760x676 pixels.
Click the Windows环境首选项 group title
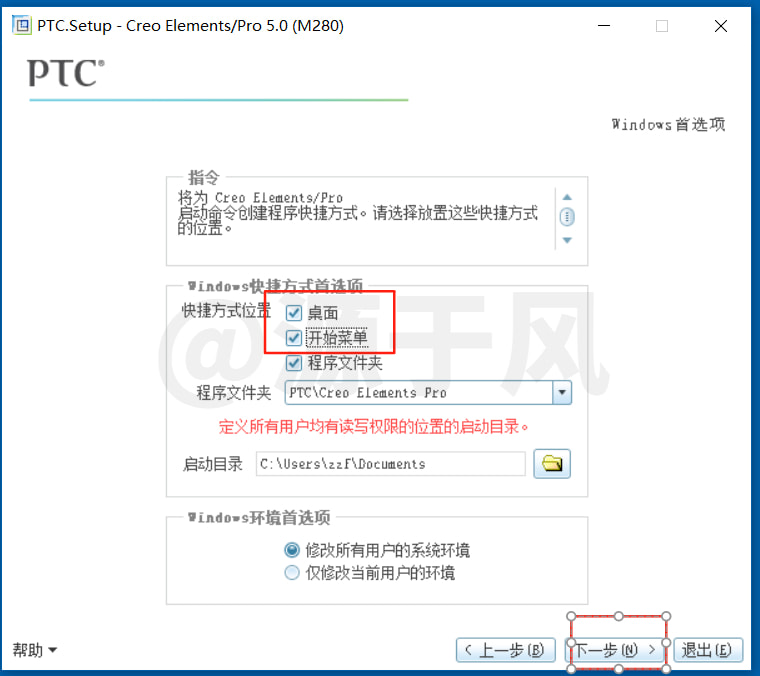tap(259, 518)
